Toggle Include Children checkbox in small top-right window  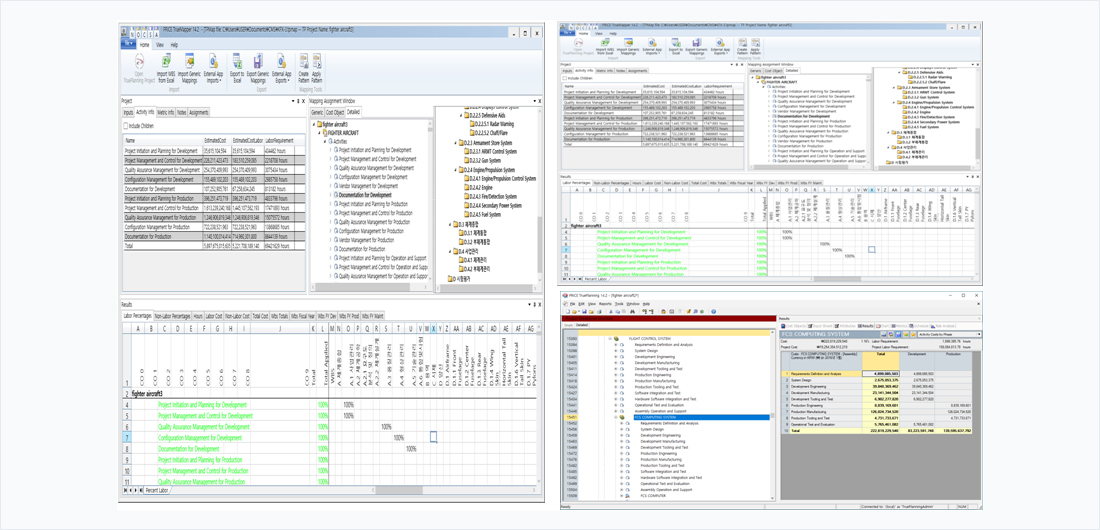565,78
